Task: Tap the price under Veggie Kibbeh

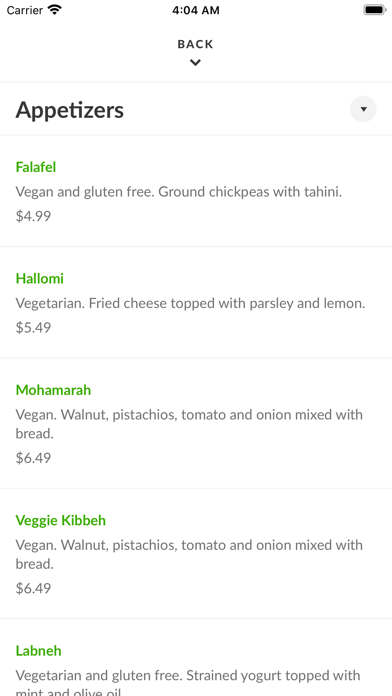Action: click(x=33, y=588)
